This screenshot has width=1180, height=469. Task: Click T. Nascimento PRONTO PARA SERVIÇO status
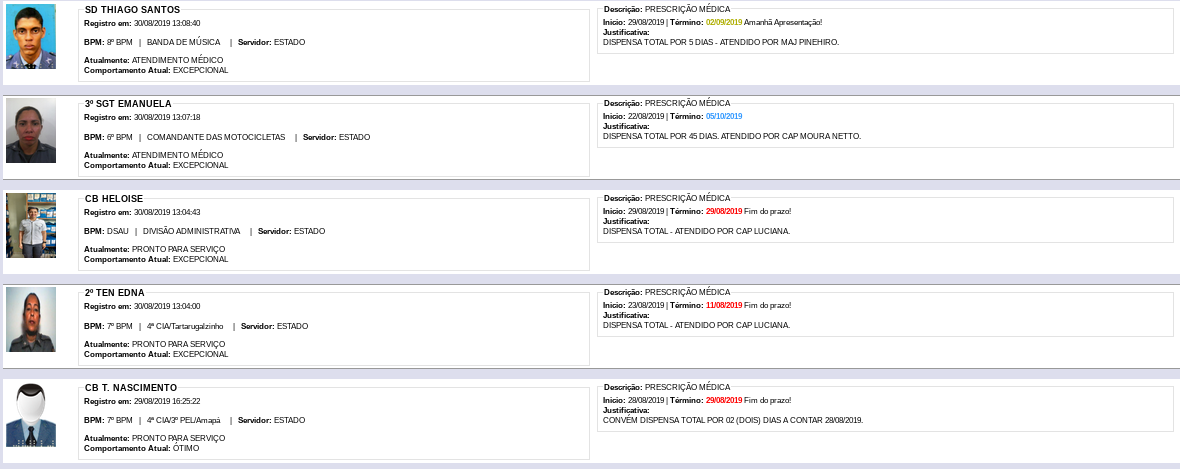pos(178,438)
